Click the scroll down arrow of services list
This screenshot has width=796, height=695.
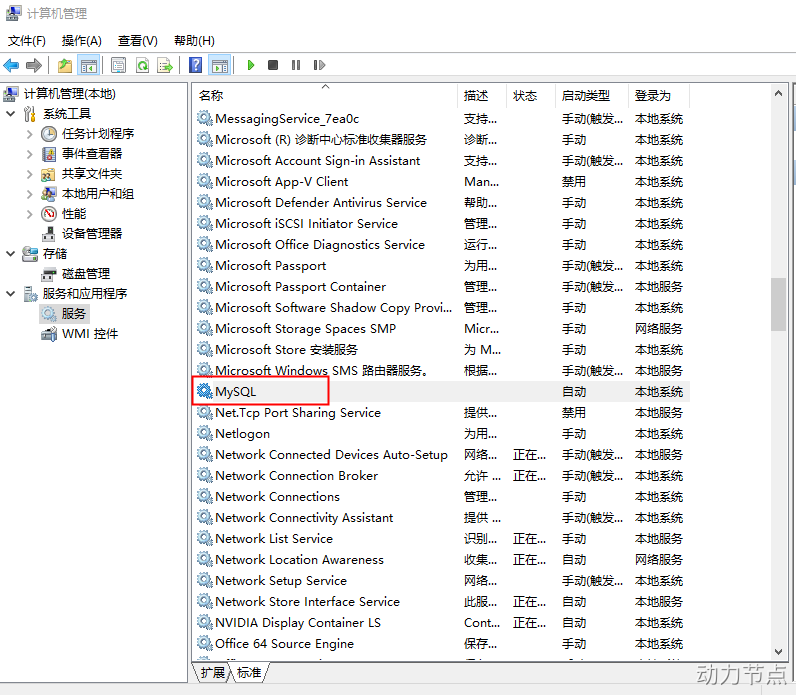pyautogui.click(x=778, y=652)
